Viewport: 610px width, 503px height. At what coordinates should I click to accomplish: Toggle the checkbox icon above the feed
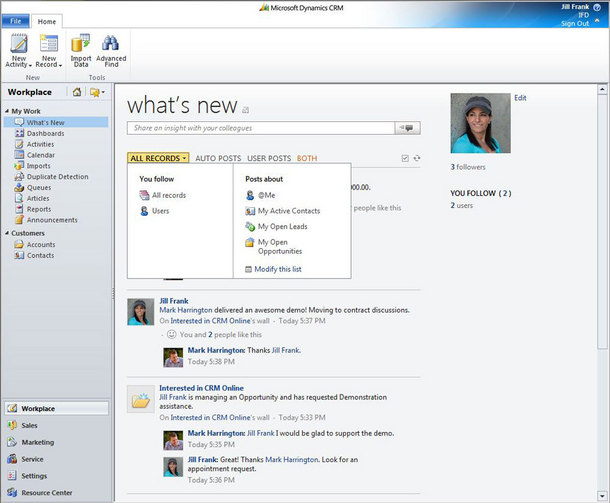point(405,158)
